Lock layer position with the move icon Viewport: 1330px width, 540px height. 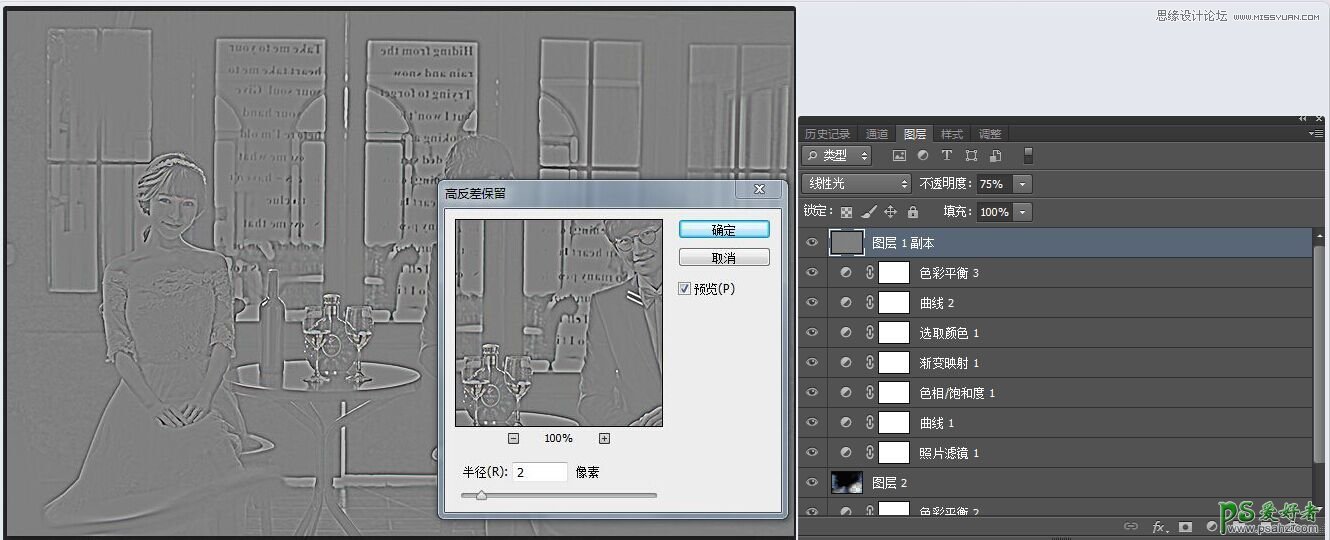pyautogui.click(x=890, y=212)
